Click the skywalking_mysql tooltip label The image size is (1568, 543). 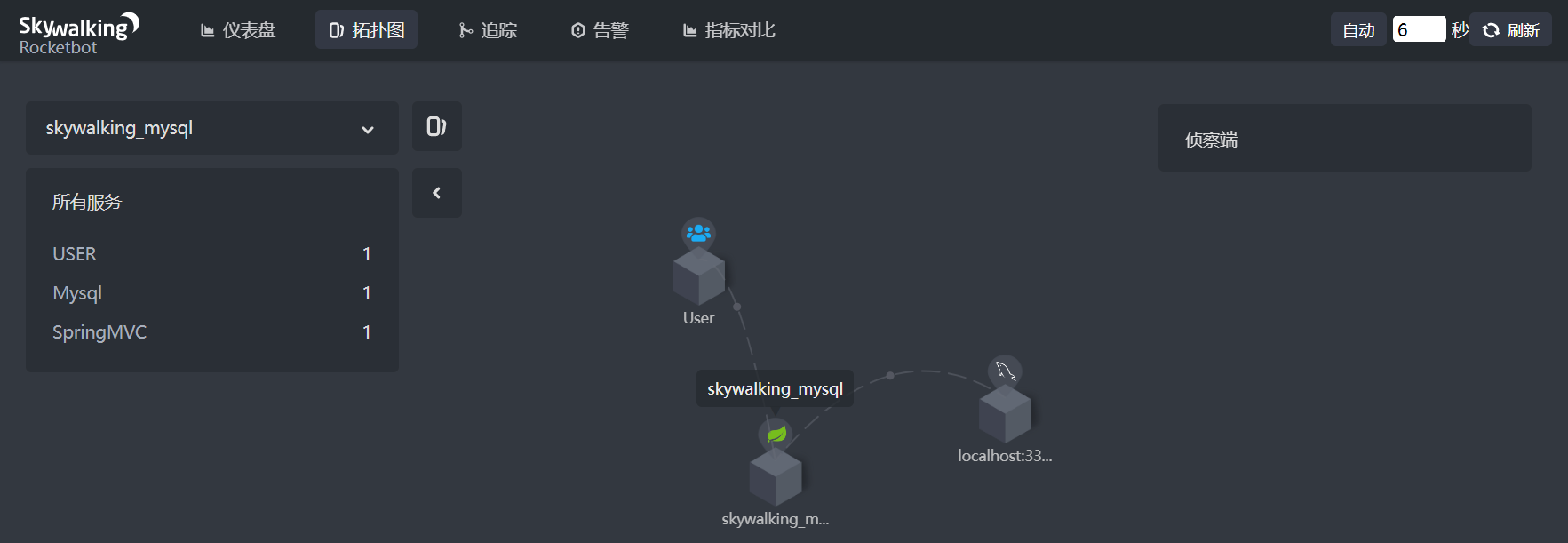pos(776,388)
